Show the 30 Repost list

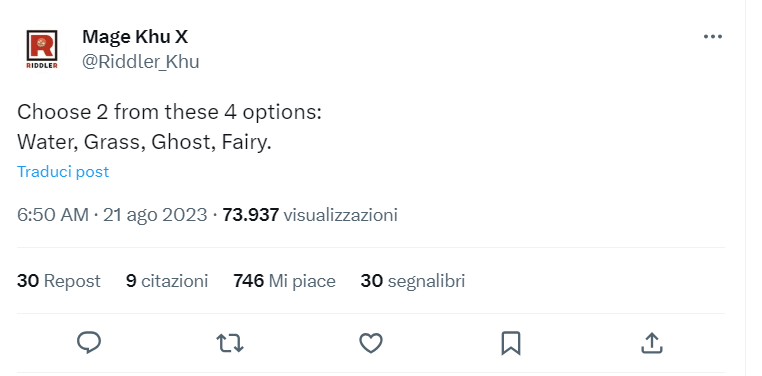point(59,281)
